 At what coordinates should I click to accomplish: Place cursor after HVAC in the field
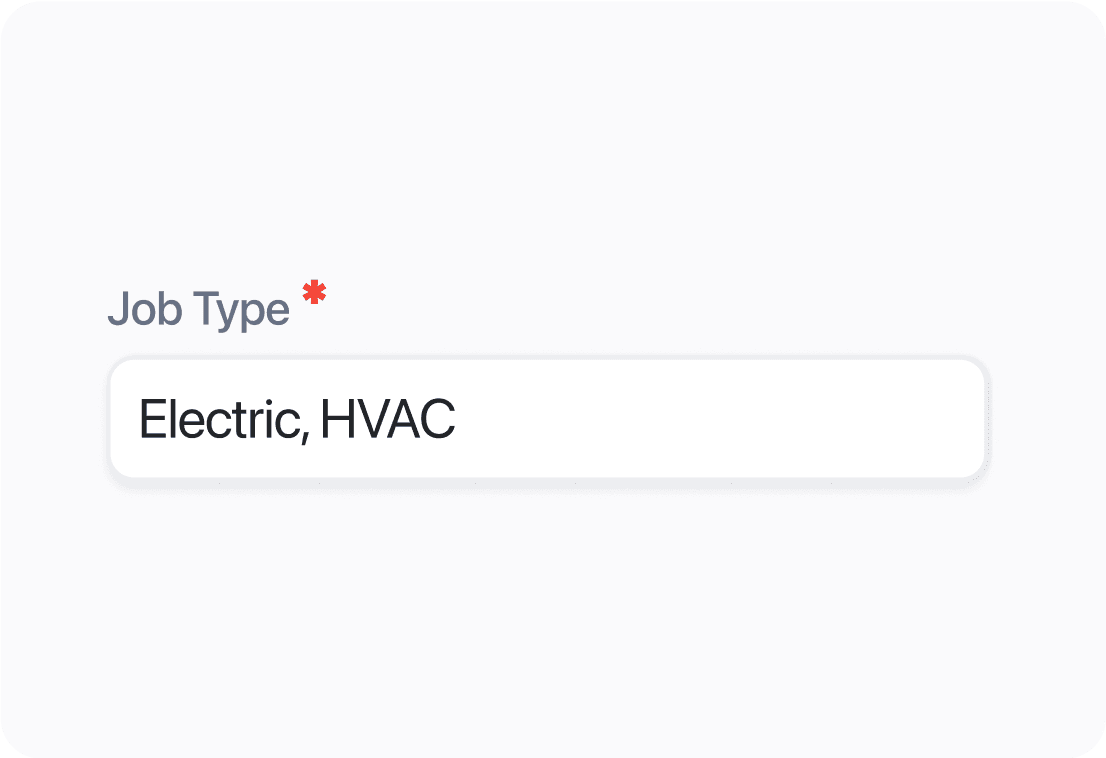pos(458,419)
